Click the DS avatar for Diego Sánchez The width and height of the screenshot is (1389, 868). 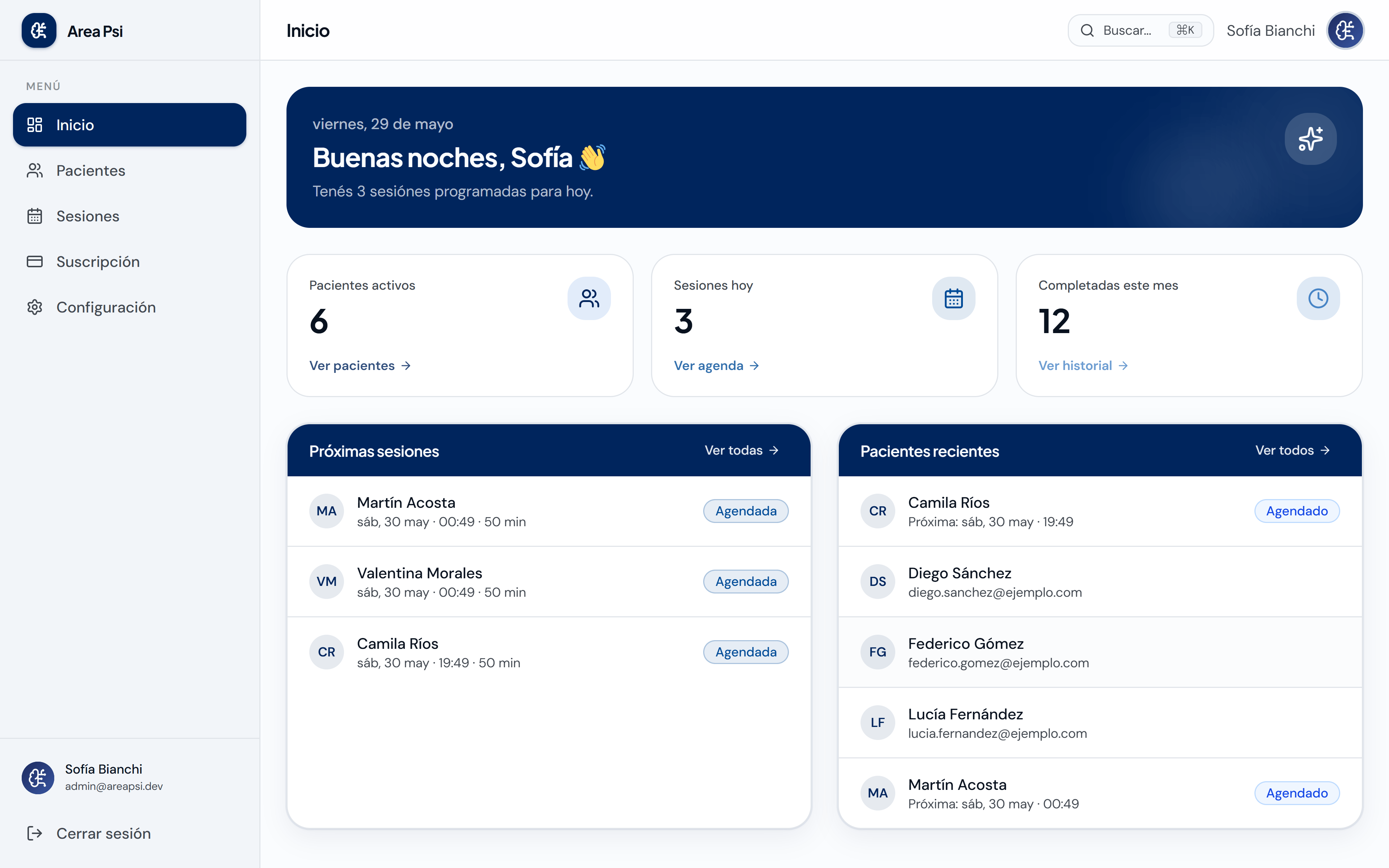coord(878,582)
